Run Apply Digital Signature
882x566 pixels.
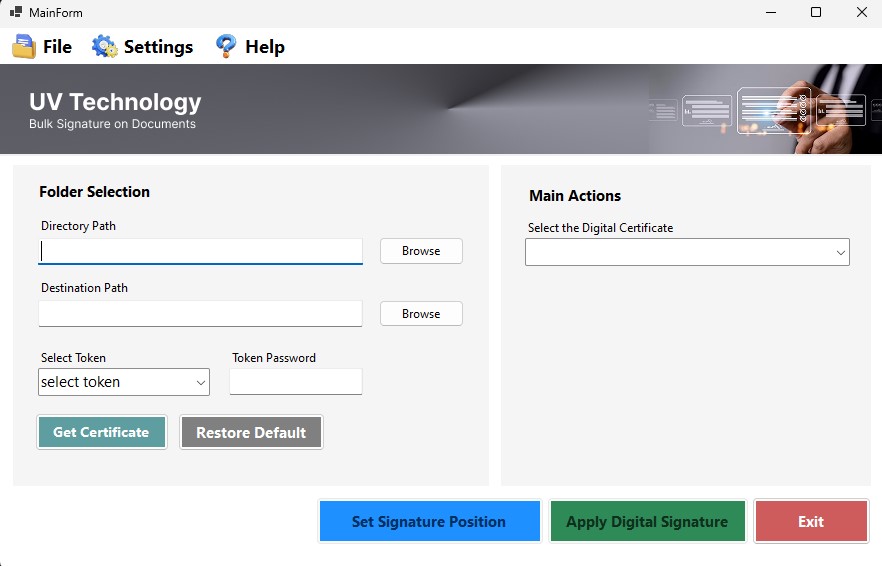point(647,521)
